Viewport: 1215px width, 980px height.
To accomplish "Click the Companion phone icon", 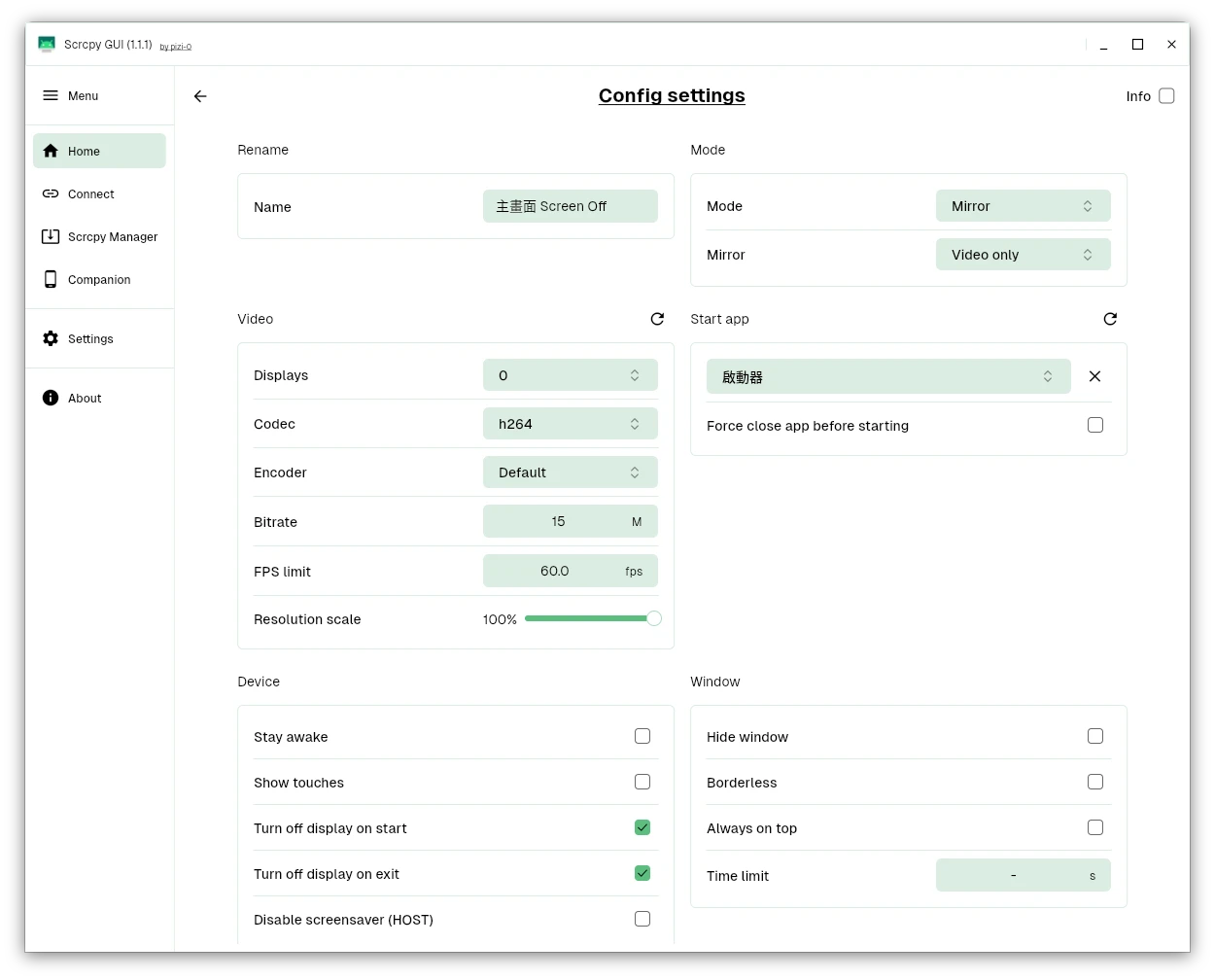I will click(51, 280).
